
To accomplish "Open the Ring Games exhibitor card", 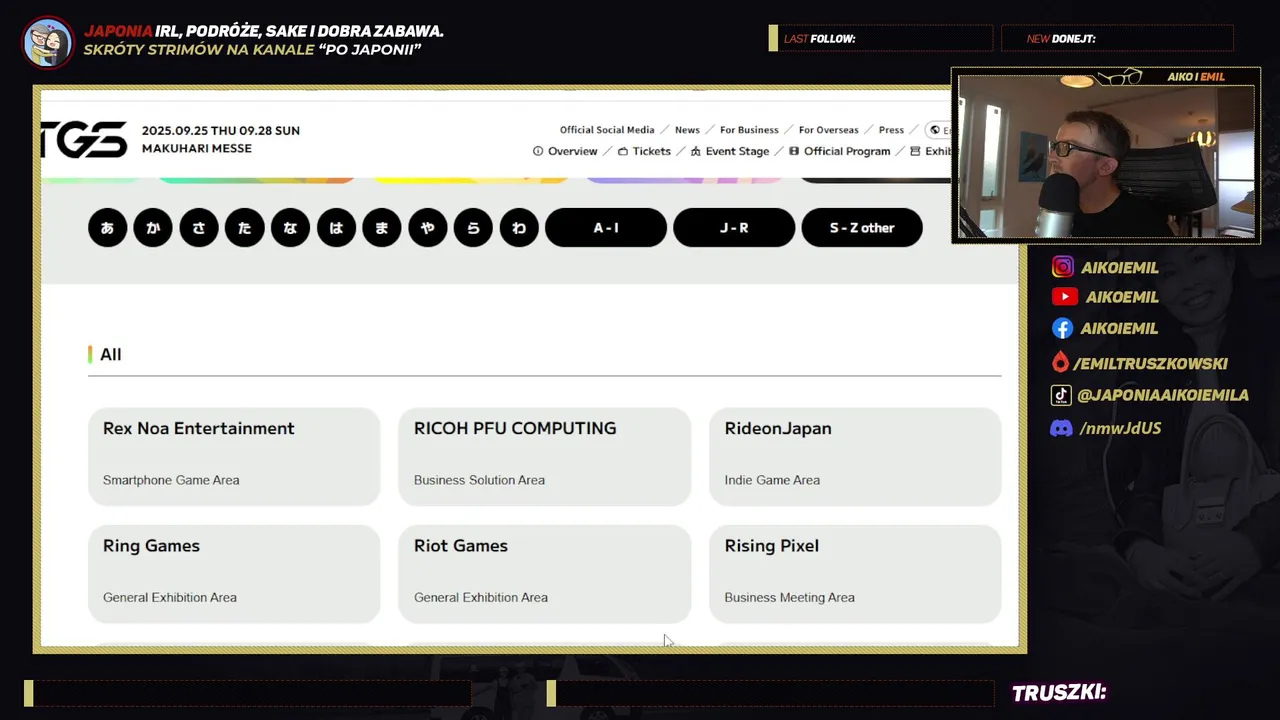I will coord(234,574).
